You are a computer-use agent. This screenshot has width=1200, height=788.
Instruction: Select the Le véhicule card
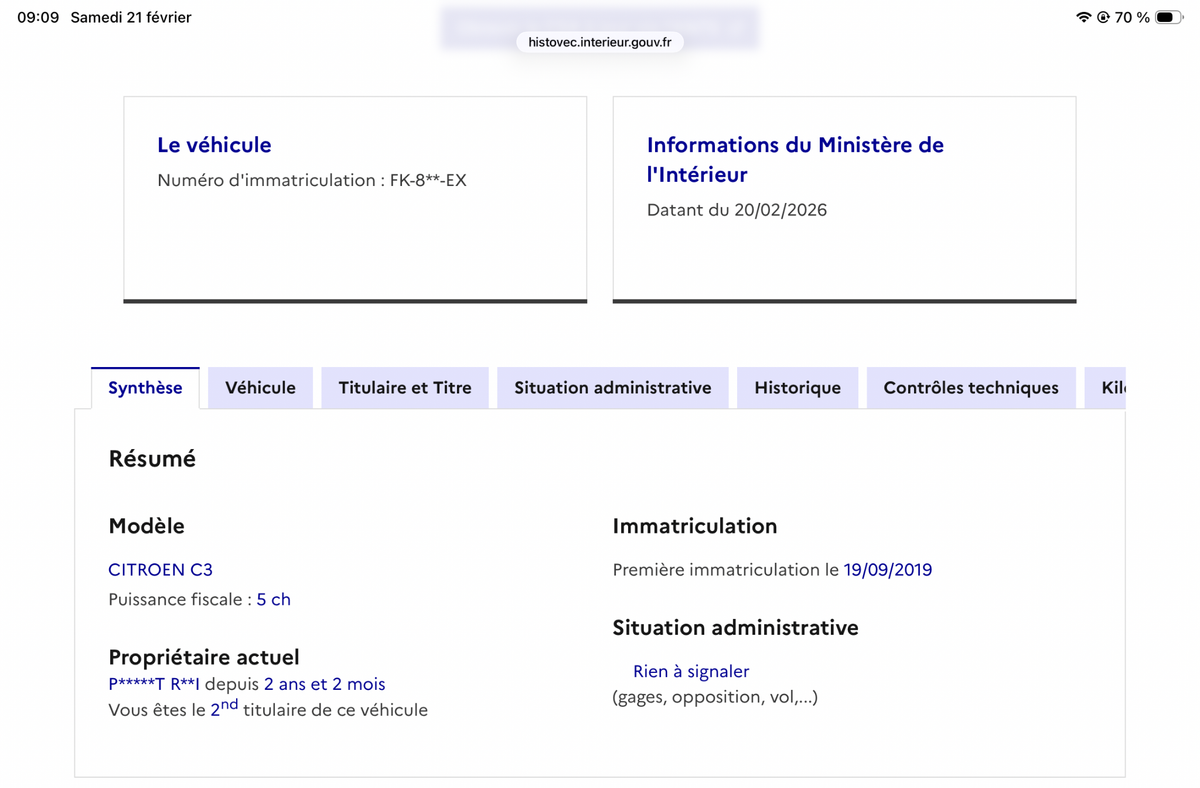355,198
